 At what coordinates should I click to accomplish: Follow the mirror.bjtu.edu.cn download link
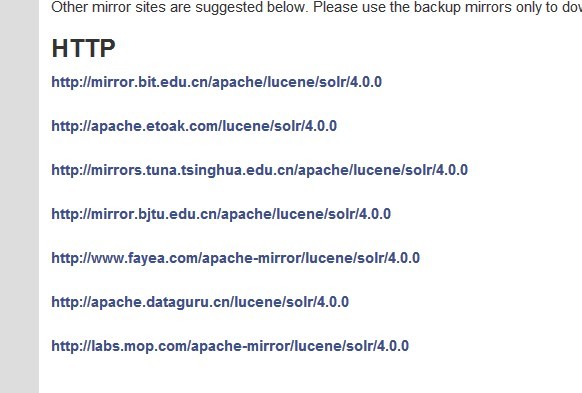pos(221,214)
